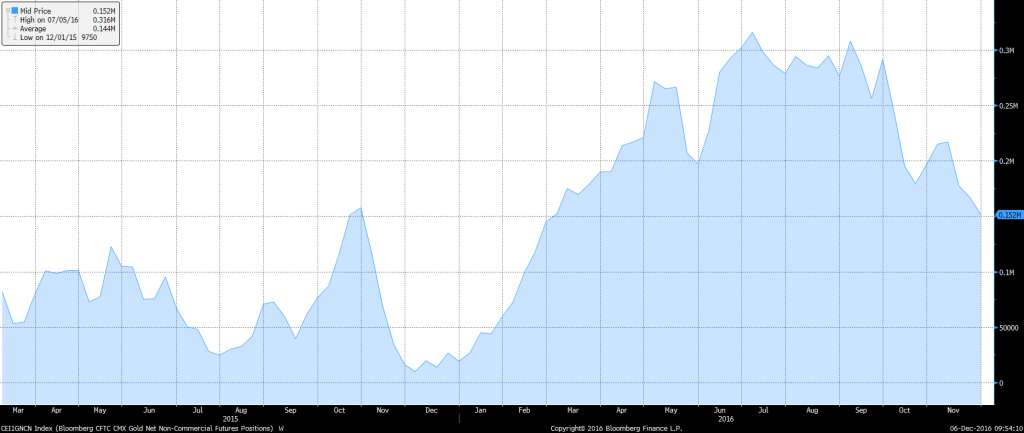The width and height of the screenshot is (1024, 433).
Task: Click the 0.2M y-axis label
Action: 1006,161
